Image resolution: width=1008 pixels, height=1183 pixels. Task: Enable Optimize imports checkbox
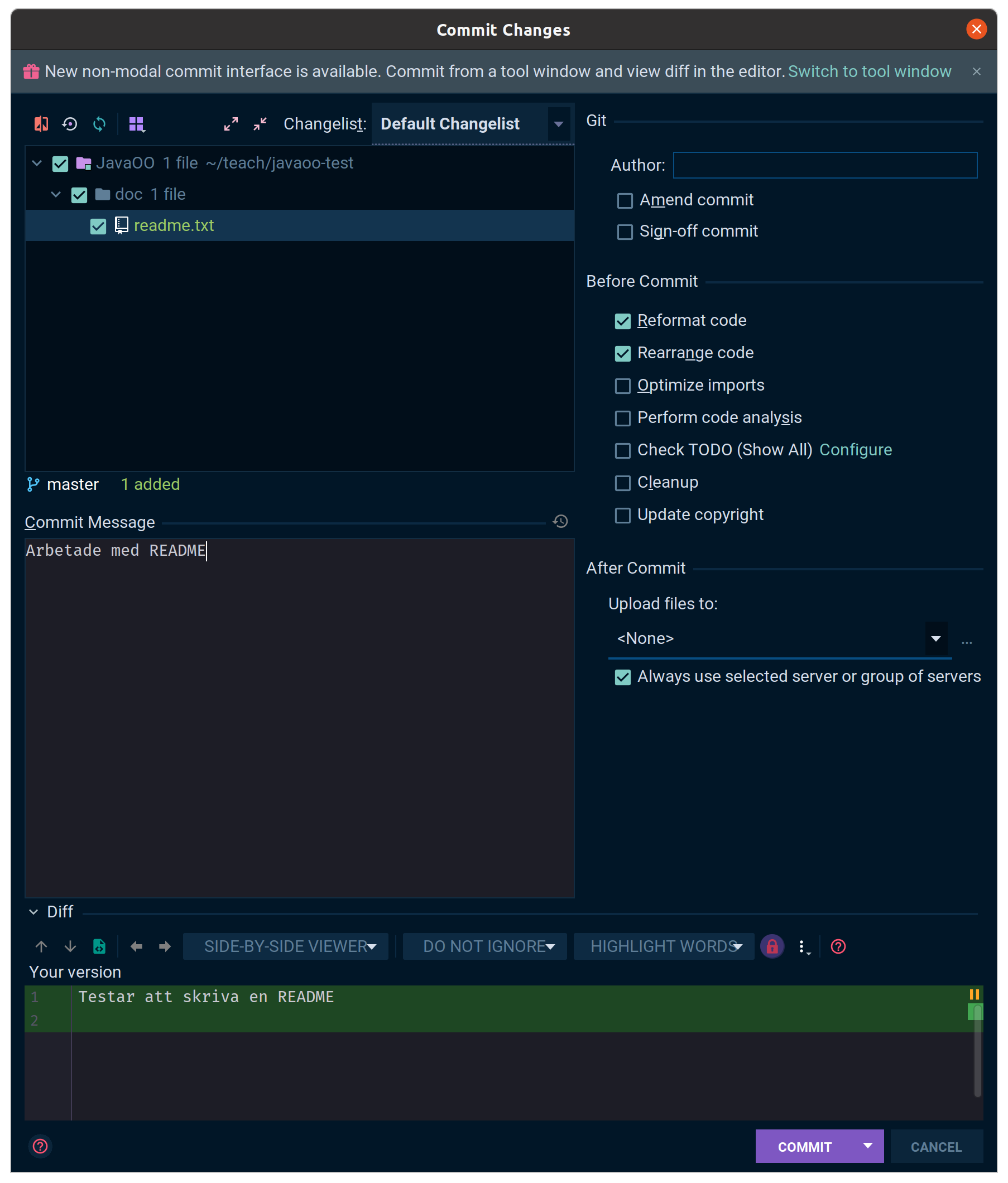tap(622, 386)
